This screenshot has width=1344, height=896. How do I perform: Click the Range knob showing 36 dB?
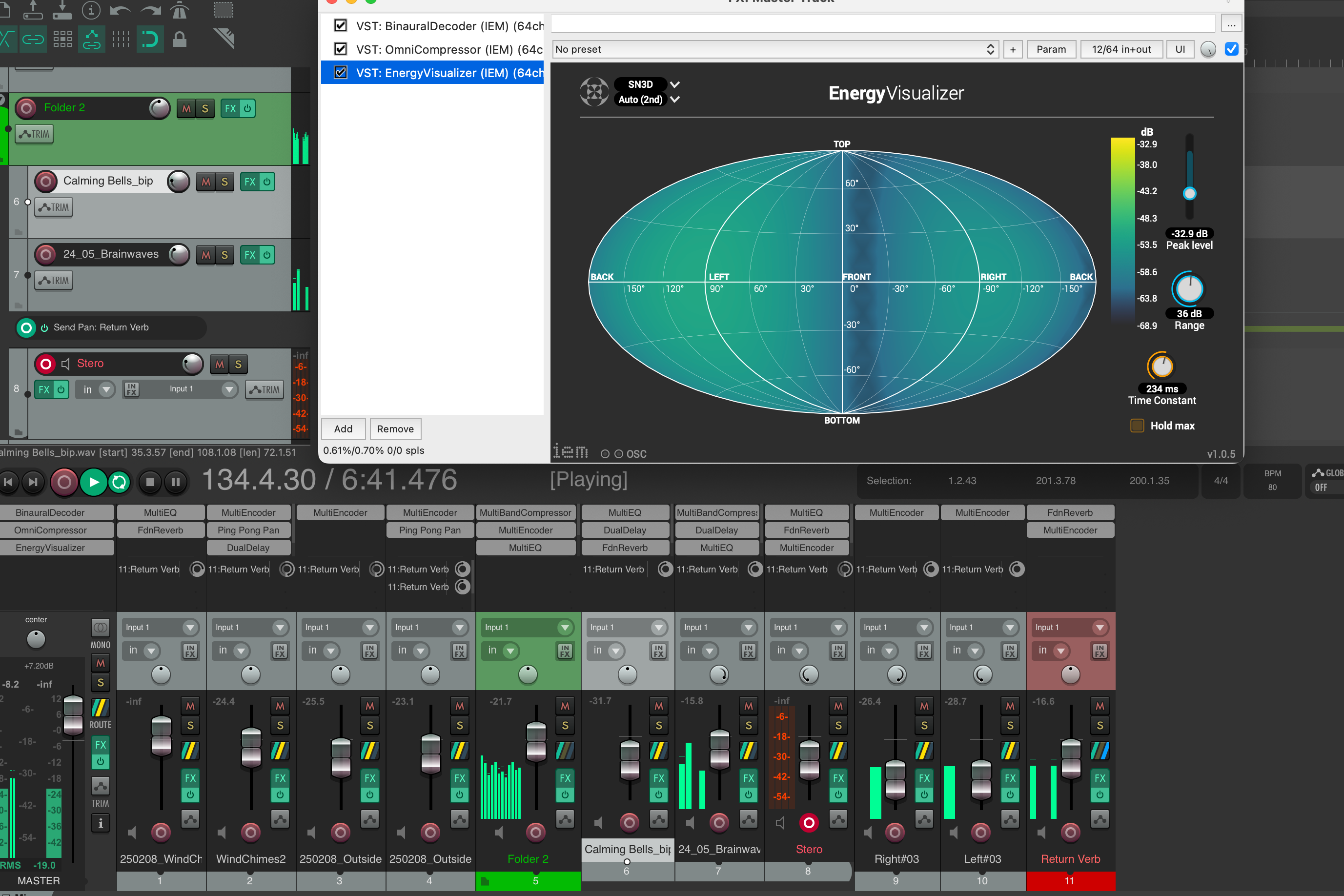tap(1189, 288)
